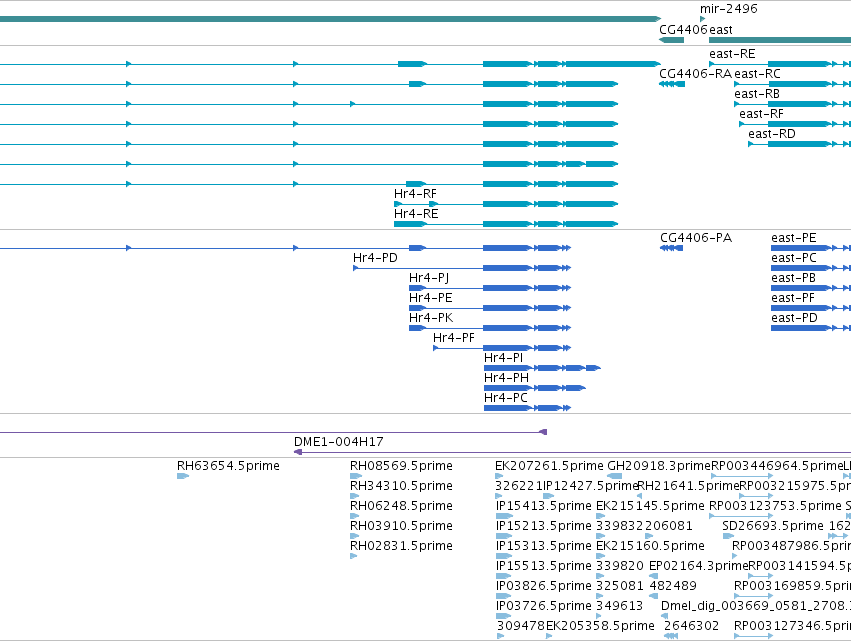This screenshot has width=851, height=641.
Task: Select the Hr4-PI protein label
Action: [x=503, y=358]
